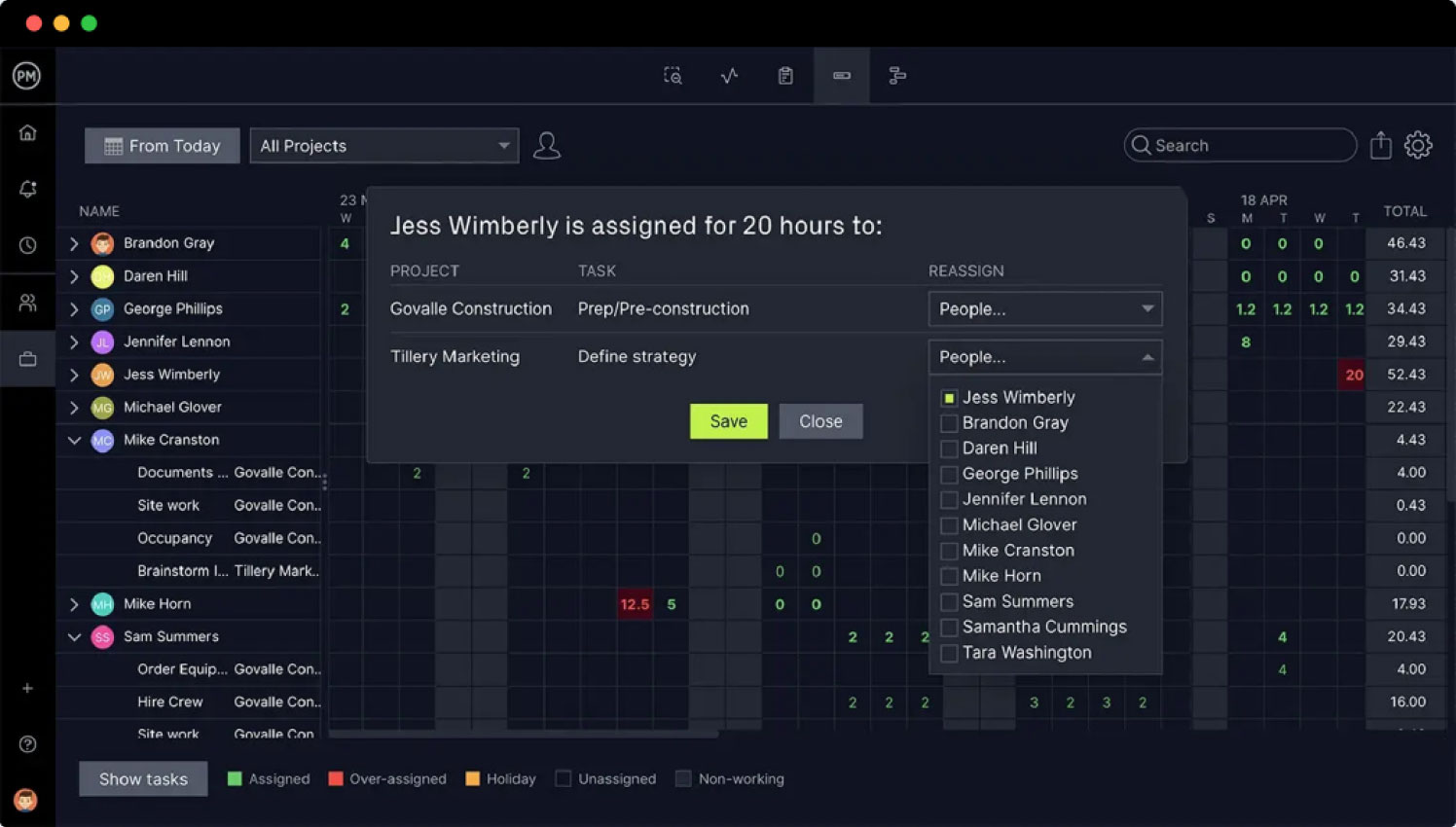This screenshot has height=827, width=1456.
Task: Click the Search field
Action: (x=1239, y=145)
